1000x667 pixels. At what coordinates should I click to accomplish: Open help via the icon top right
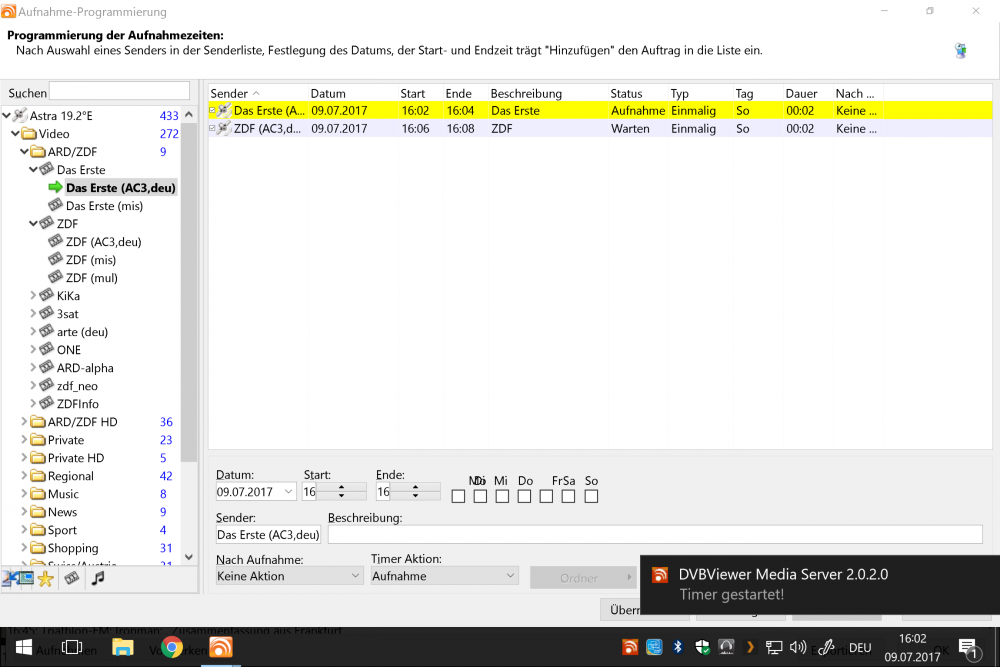961,50
